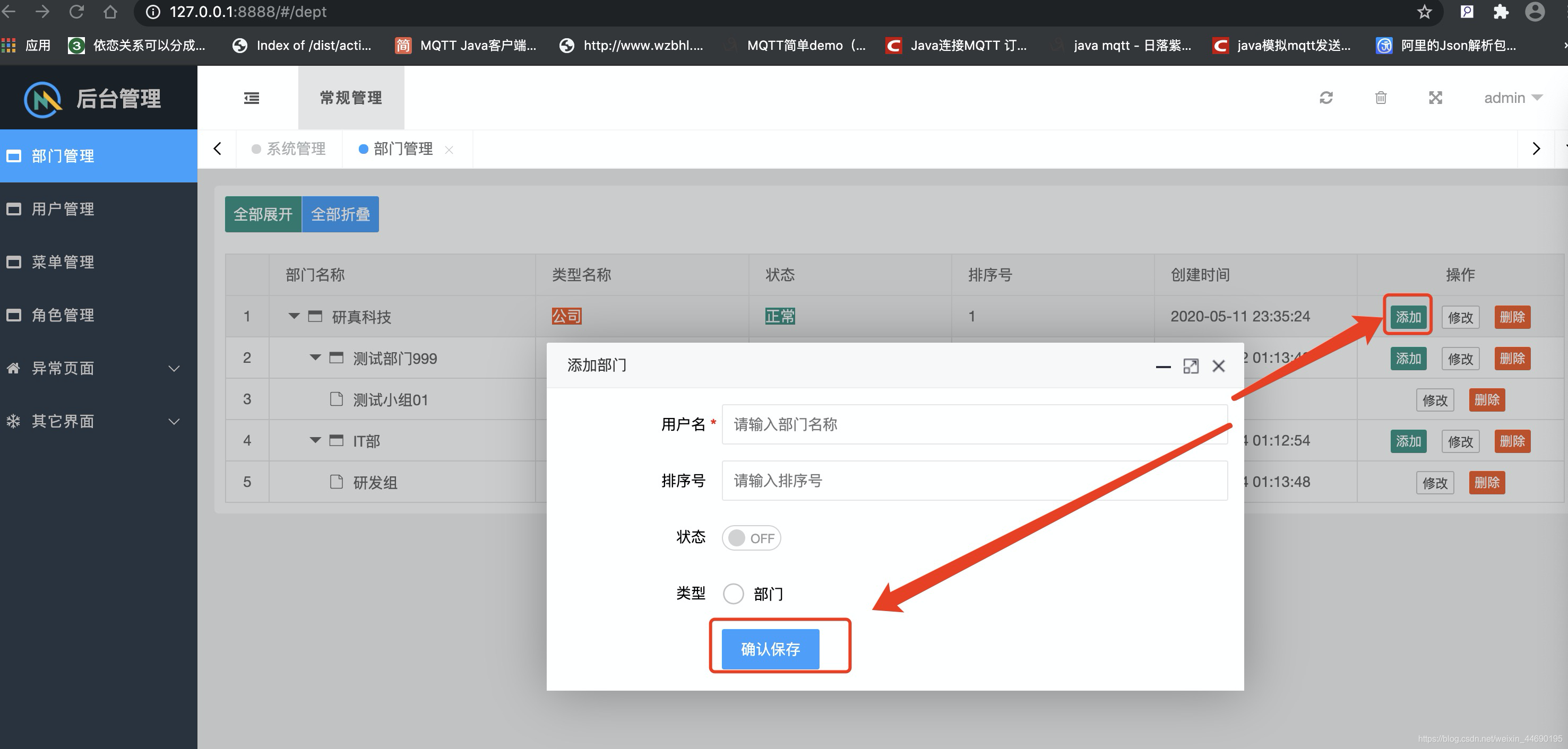The height and width of the screenshot is (749, 1568).
Task: Open the browser profile avatar icon
Action: pyautogui.click(x=1535, y=12)
